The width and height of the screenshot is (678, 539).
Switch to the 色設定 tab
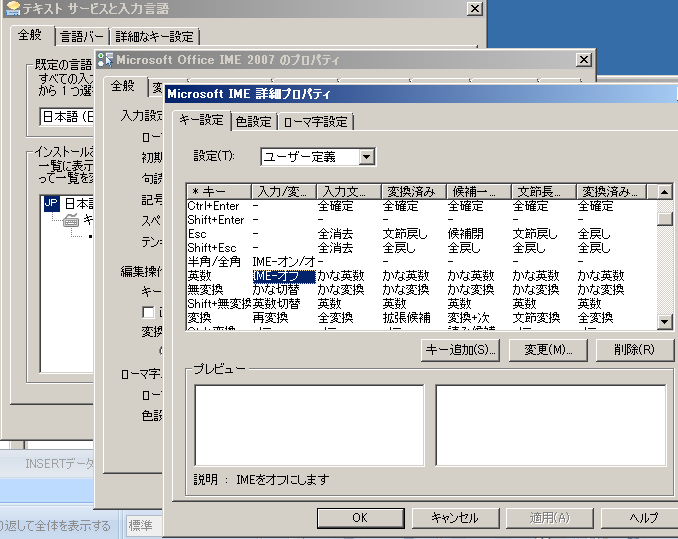point(254,122)
